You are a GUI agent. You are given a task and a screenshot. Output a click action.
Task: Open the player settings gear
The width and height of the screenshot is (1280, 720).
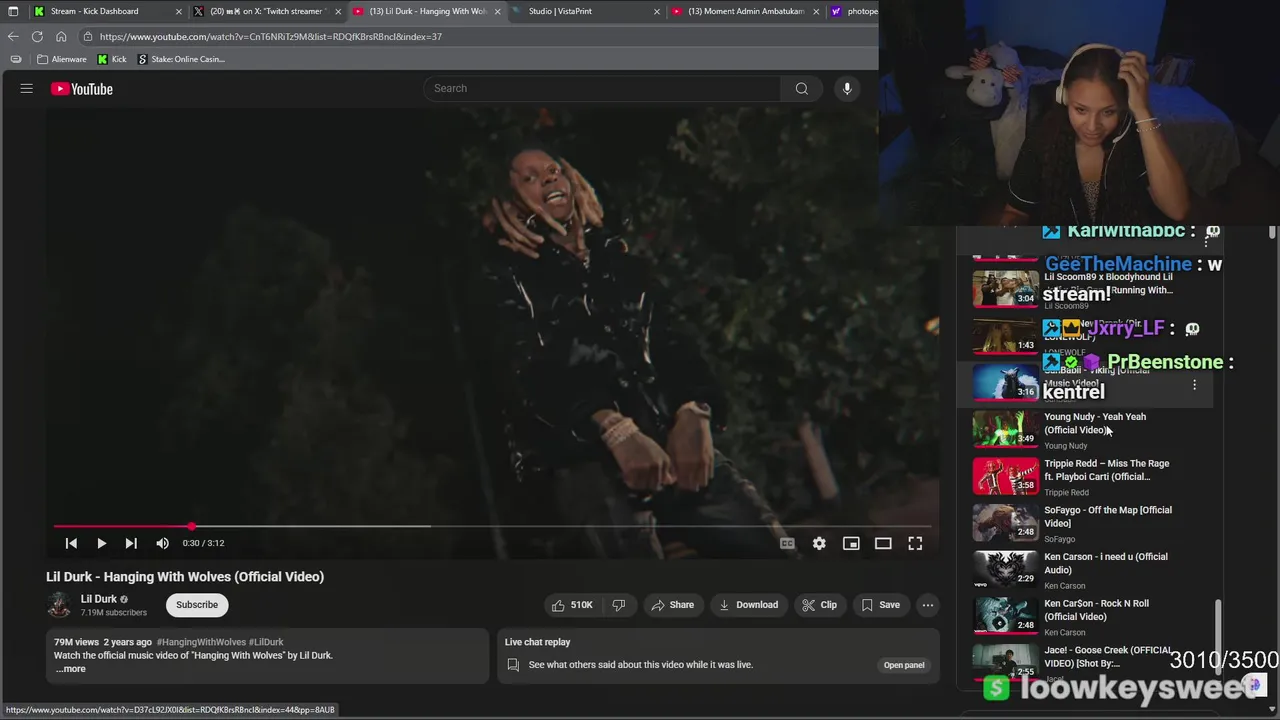[x=819, y=543]
